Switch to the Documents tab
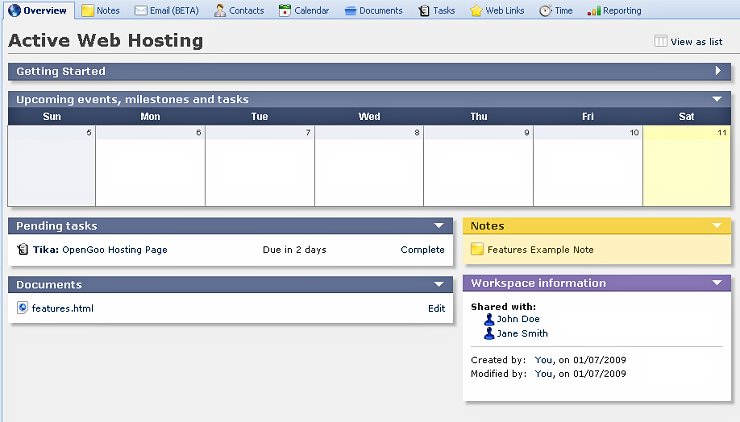Screen dimensions: 740x422 [x=373, y=10]
